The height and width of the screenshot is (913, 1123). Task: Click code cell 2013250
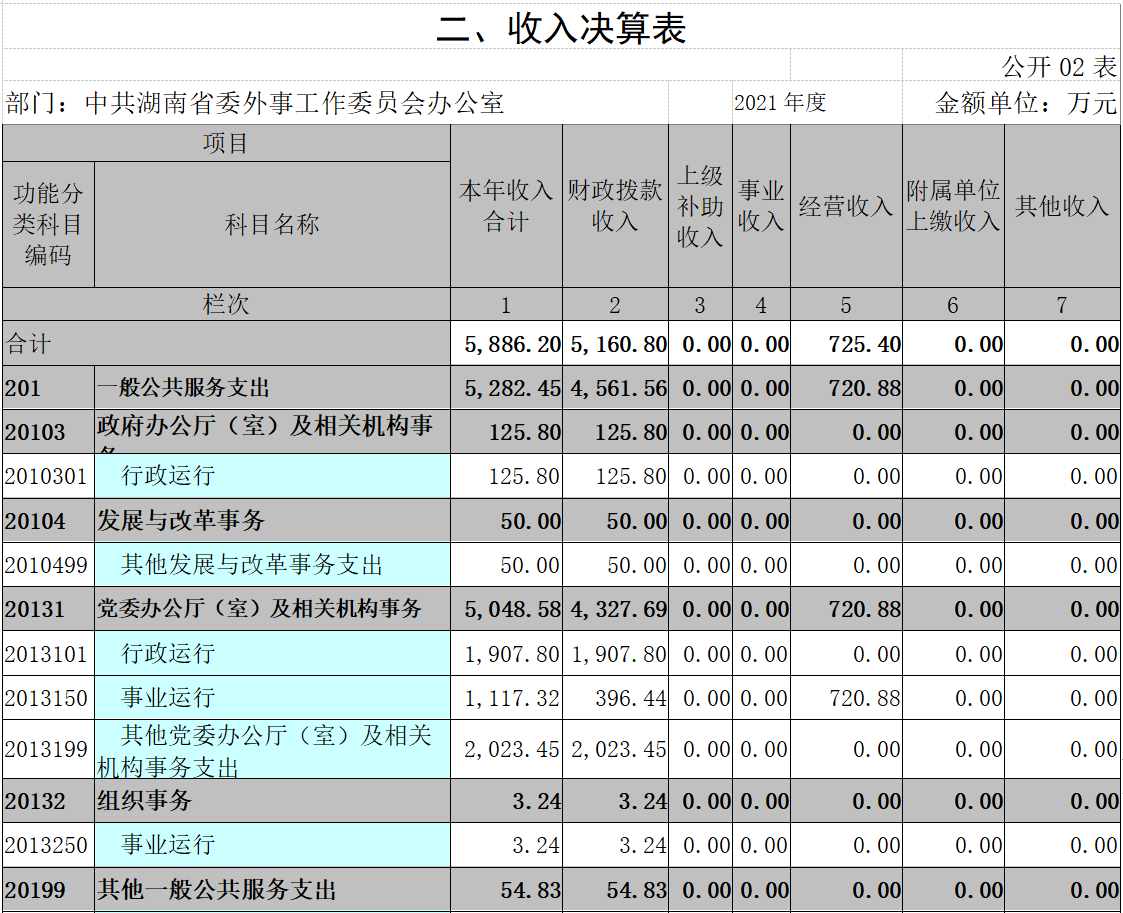pos(48,845)
